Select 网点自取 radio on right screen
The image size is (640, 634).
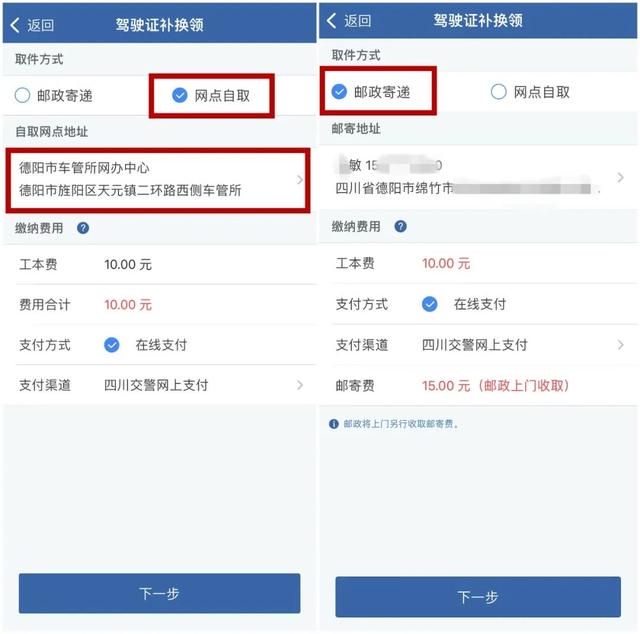tap(498, 92)
